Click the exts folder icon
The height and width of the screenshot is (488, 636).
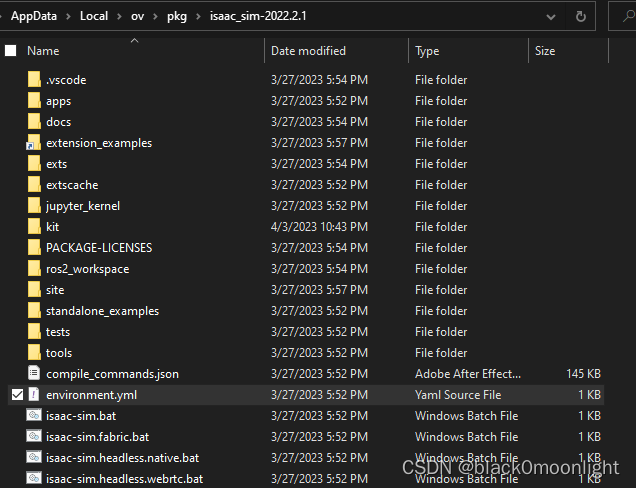[34, 163]
